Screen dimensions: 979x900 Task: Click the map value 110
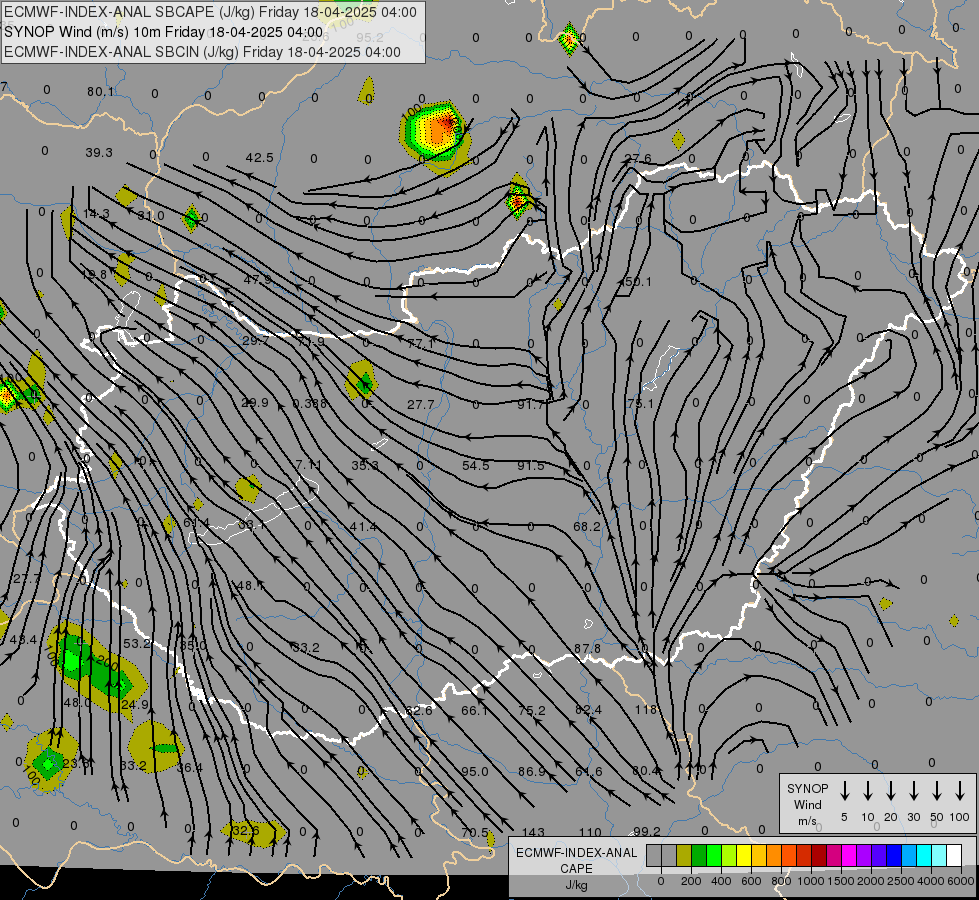590,833
